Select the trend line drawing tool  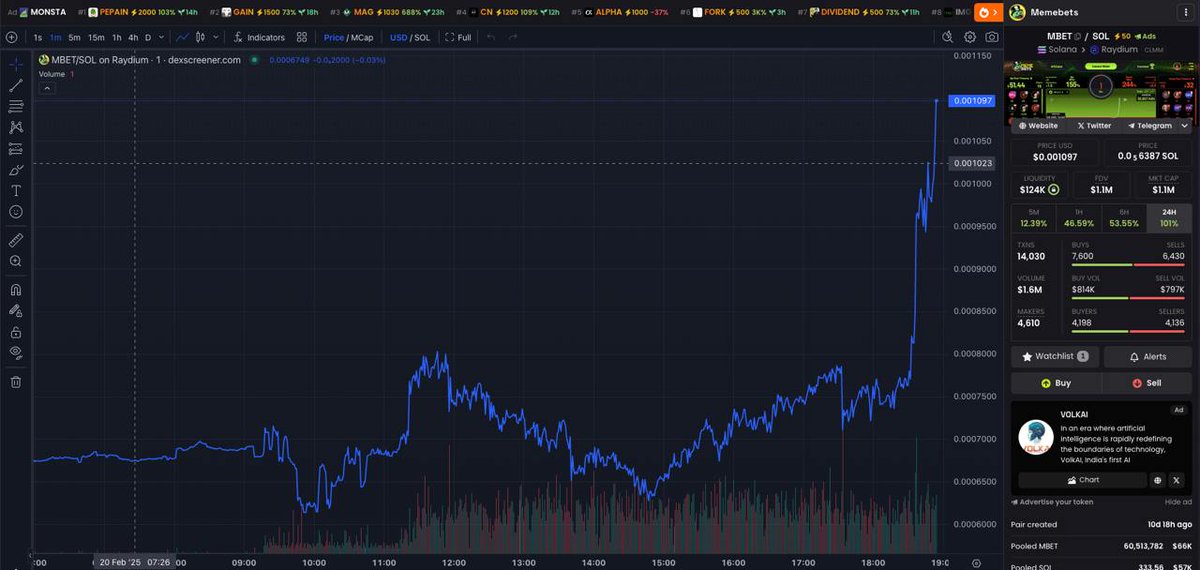coord(16,85)
